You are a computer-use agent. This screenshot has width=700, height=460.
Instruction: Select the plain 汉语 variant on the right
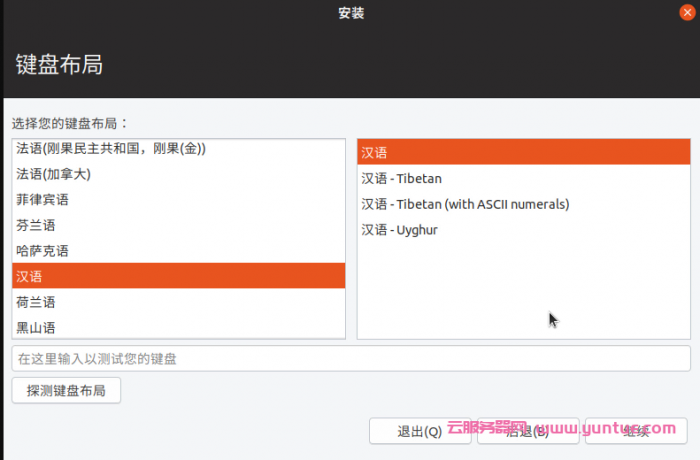coord(523,153)
